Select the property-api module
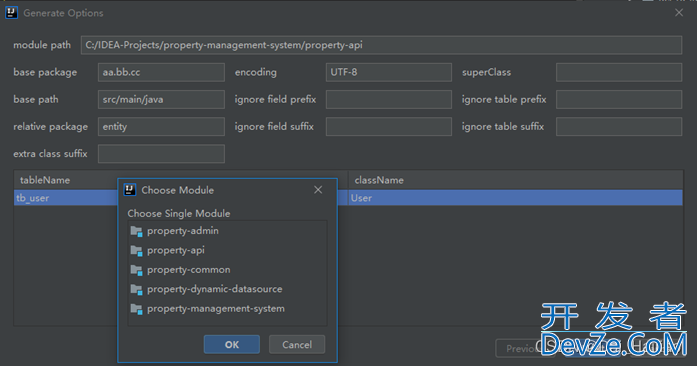Viewport: 697px width, 366px height. click(x=227, y=250)
